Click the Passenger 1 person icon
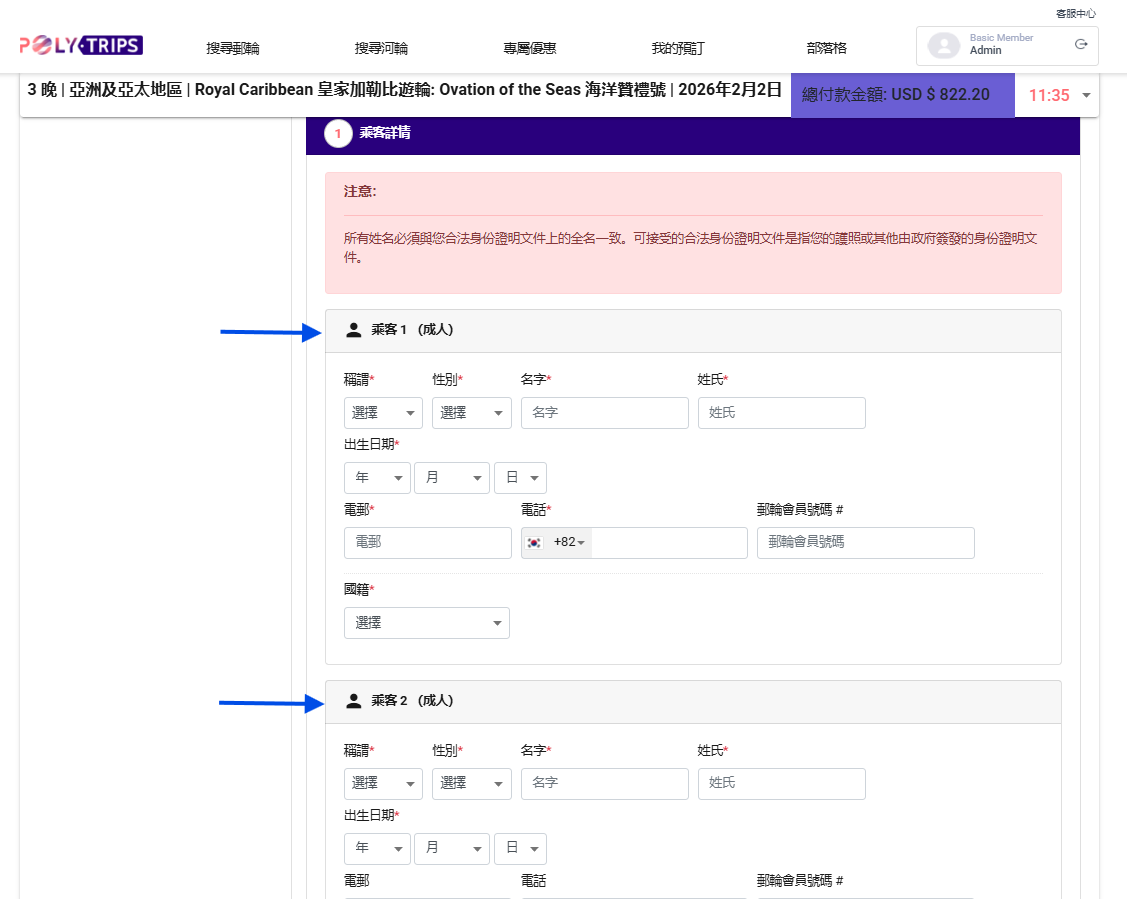Image resolution: width=1127 pixels, height=899 pixels. [353, 330]
